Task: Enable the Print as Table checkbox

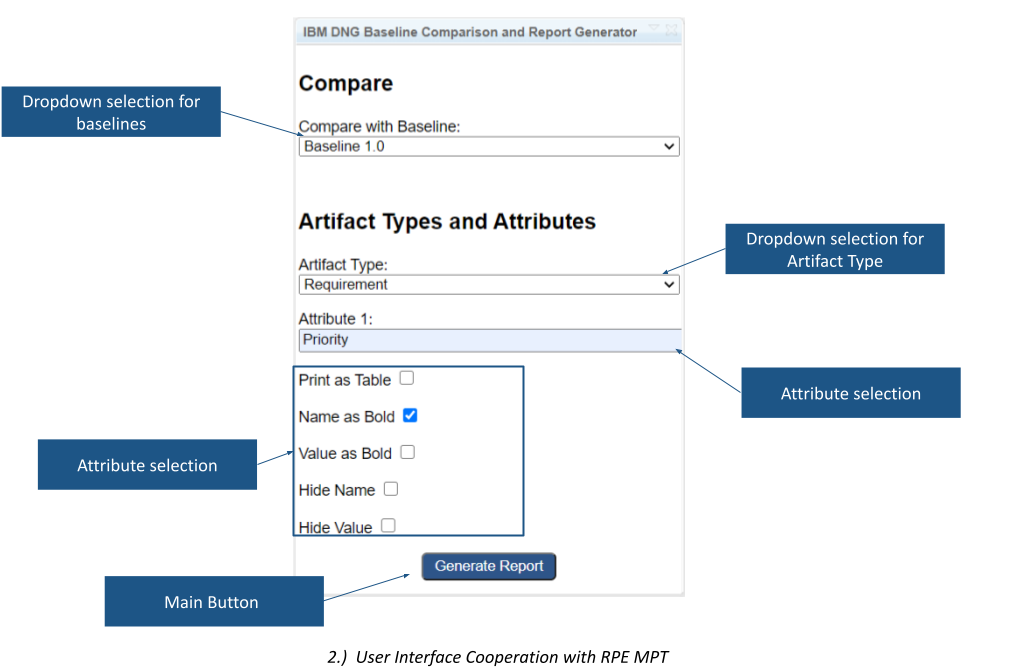Action: [407, 377]
